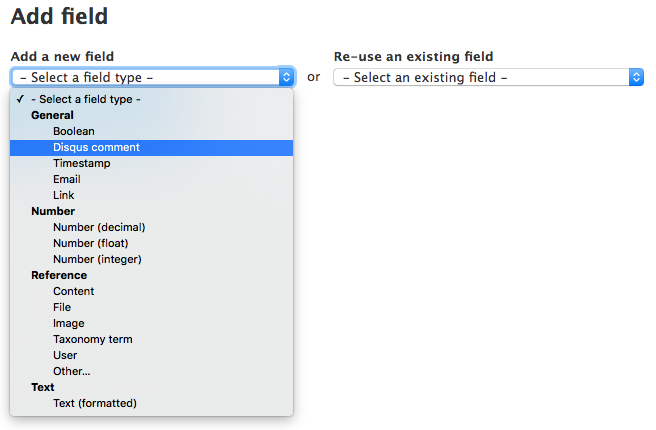The height and width of the screenshot is (430, 656).
Task: Choose Number (integer) field type
Action: pyautogui.click(x=151, y=259)
